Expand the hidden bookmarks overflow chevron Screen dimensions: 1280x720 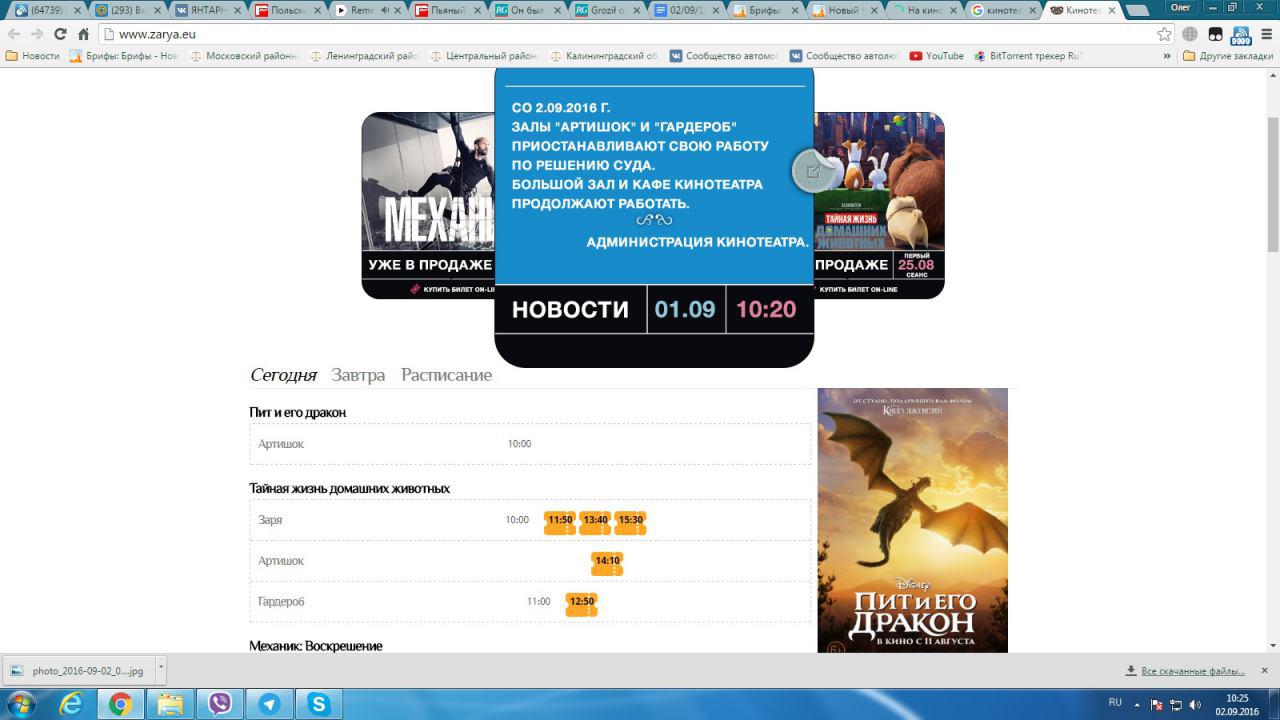pos(1167,56)
